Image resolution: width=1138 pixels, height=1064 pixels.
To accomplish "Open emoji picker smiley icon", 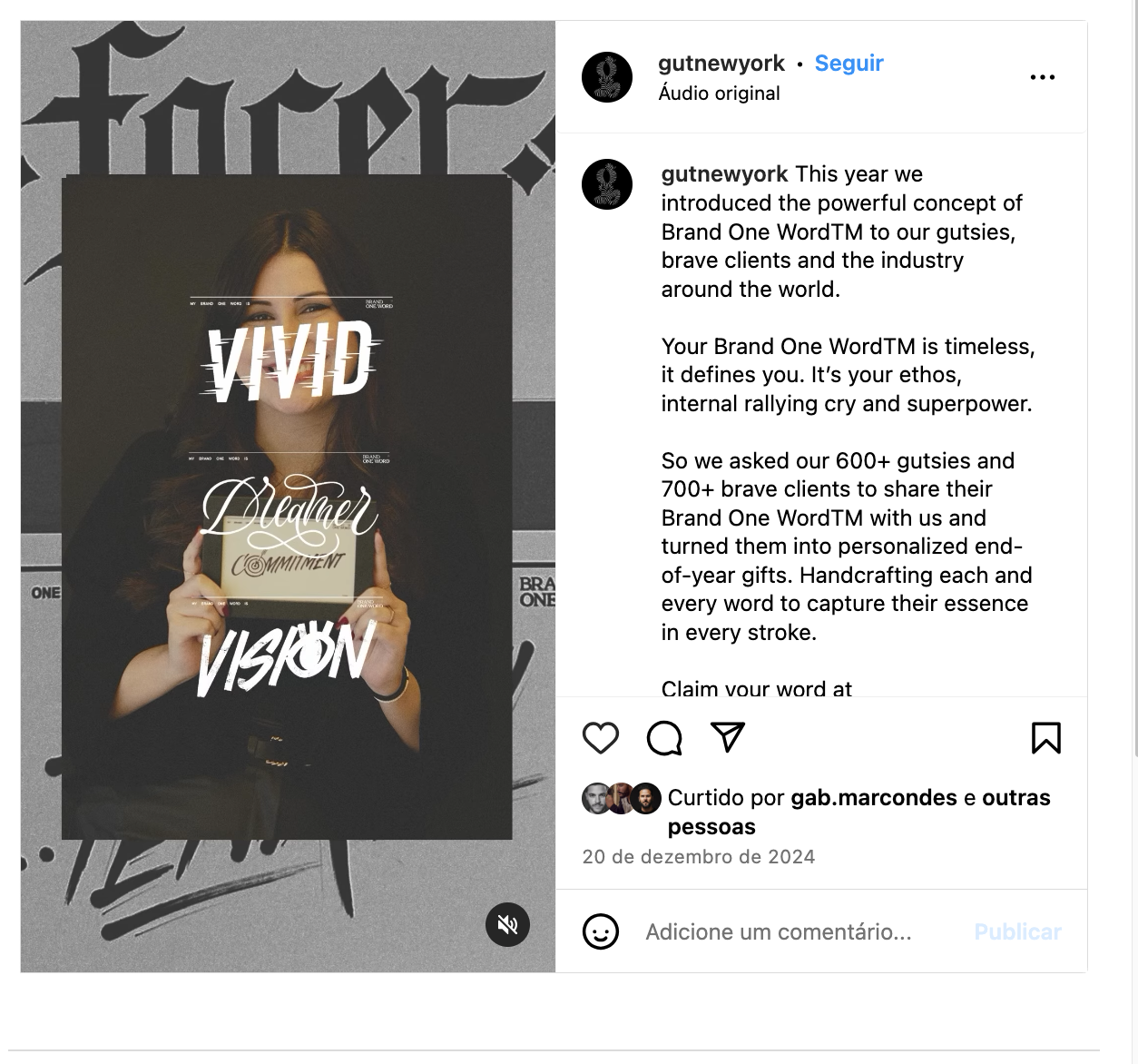I will click(600, 931).
